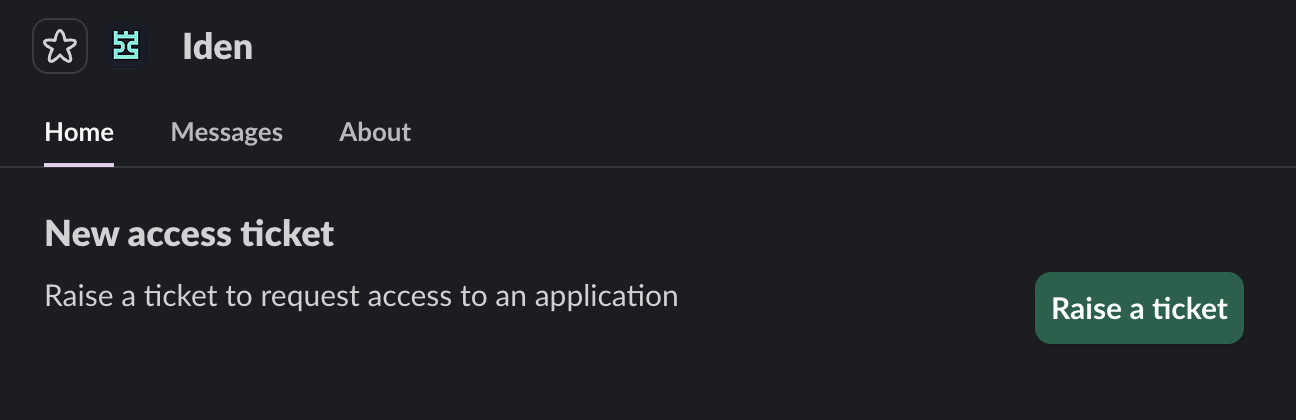Return to Iden's Home view
Screen dimensions: 1296x420
pyautogui.click(x=79, y=132)
